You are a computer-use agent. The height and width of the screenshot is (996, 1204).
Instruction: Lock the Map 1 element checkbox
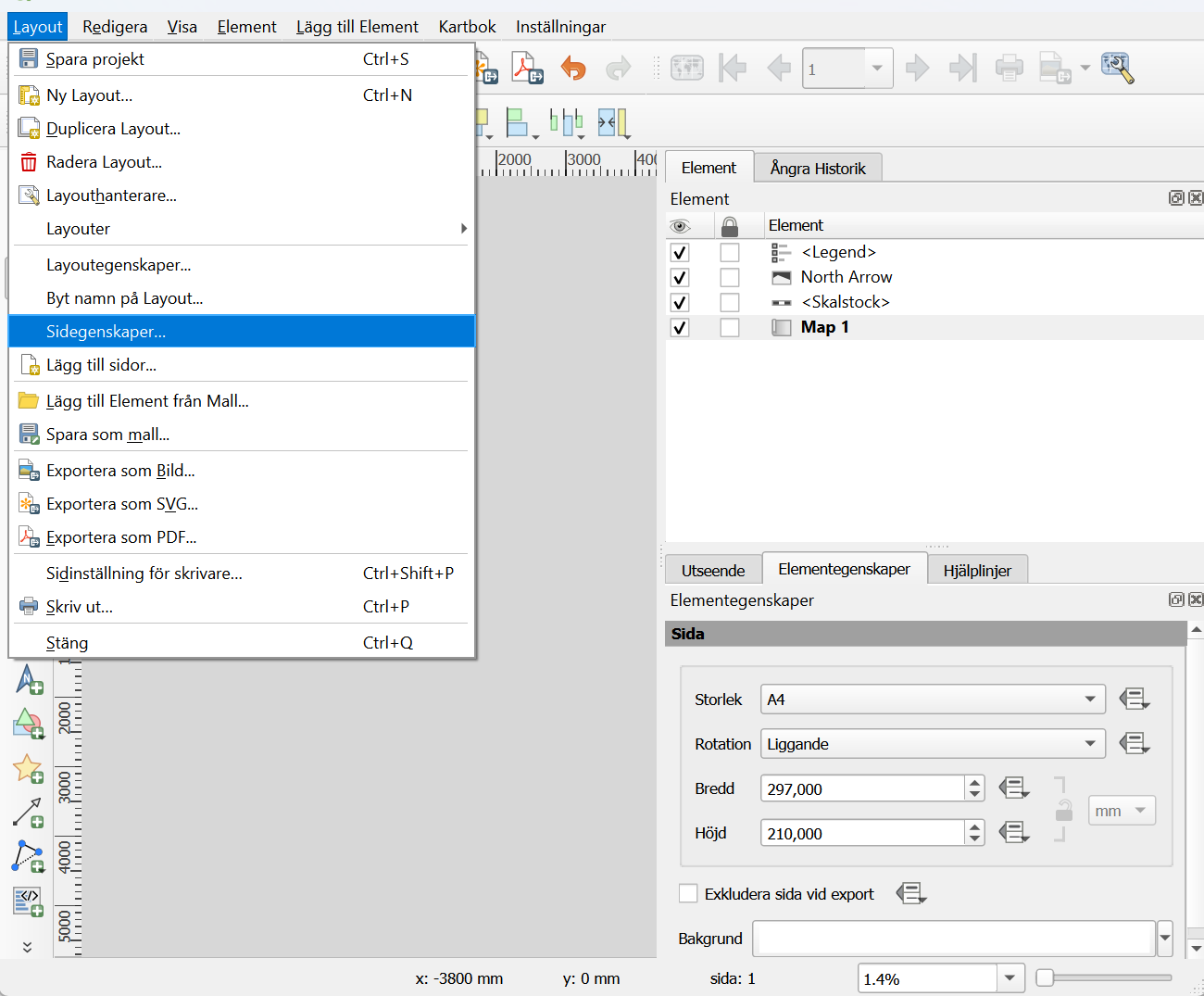[x=730, y=327]
